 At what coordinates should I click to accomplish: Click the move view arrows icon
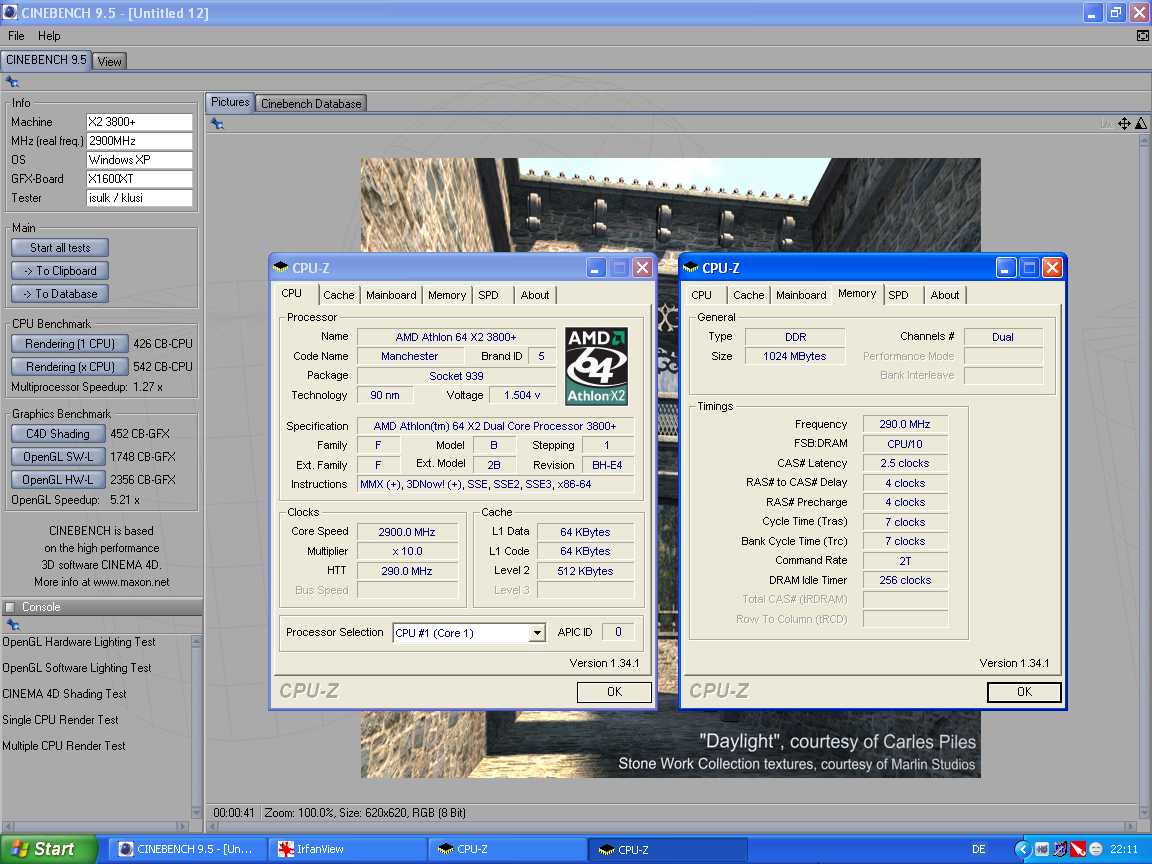click(x=1124, y=123)
